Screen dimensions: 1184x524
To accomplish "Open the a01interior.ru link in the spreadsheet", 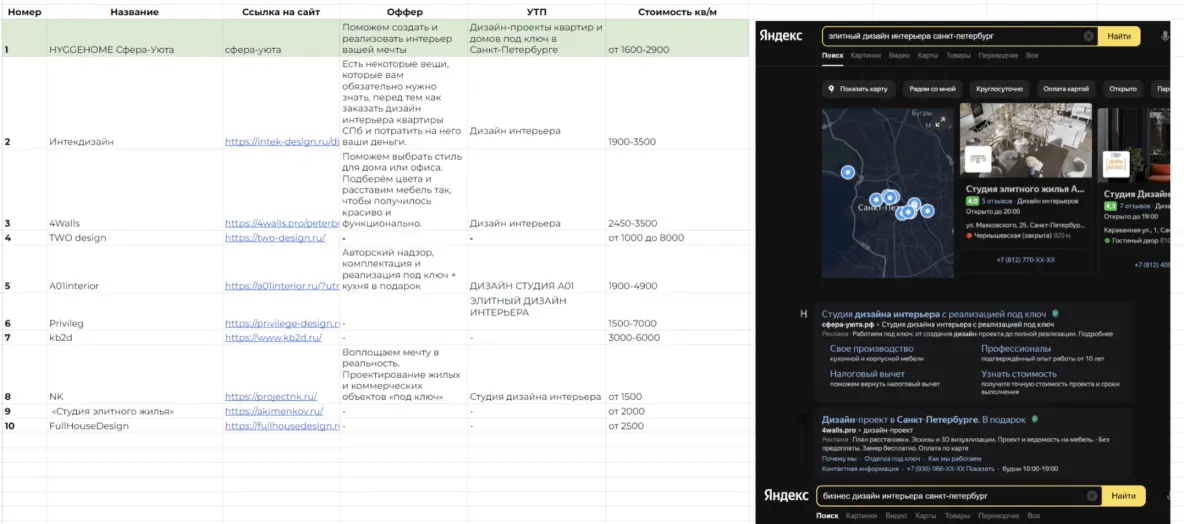I will point(282,286).
